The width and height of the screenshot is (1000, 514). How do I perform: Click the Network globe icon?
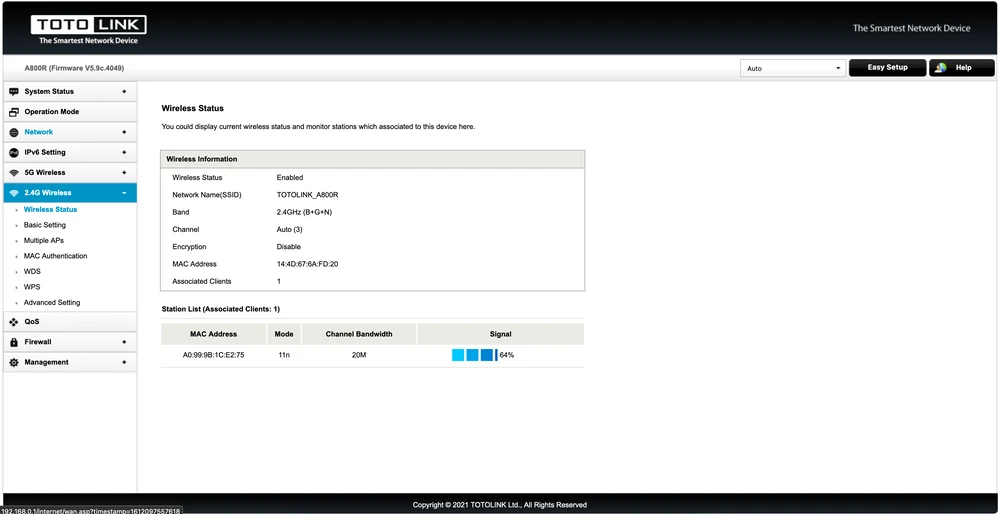point(14,132)
